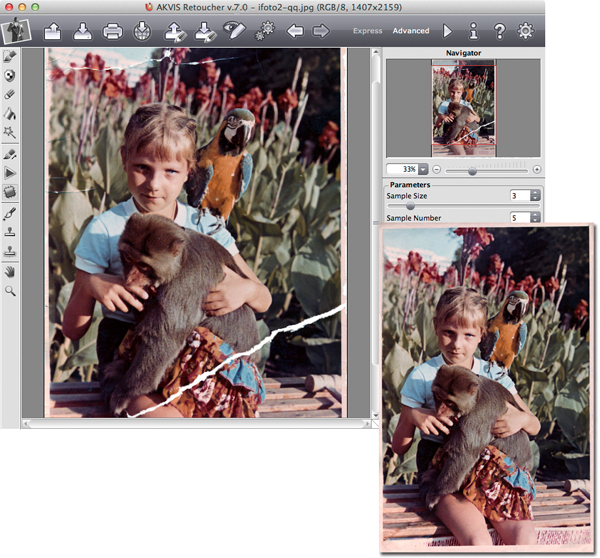The height and width of the screenshot is (558, 600).
Task: Click the Sample Size stepper arrows
Action: pyautogui.click(x=536, y=196)
